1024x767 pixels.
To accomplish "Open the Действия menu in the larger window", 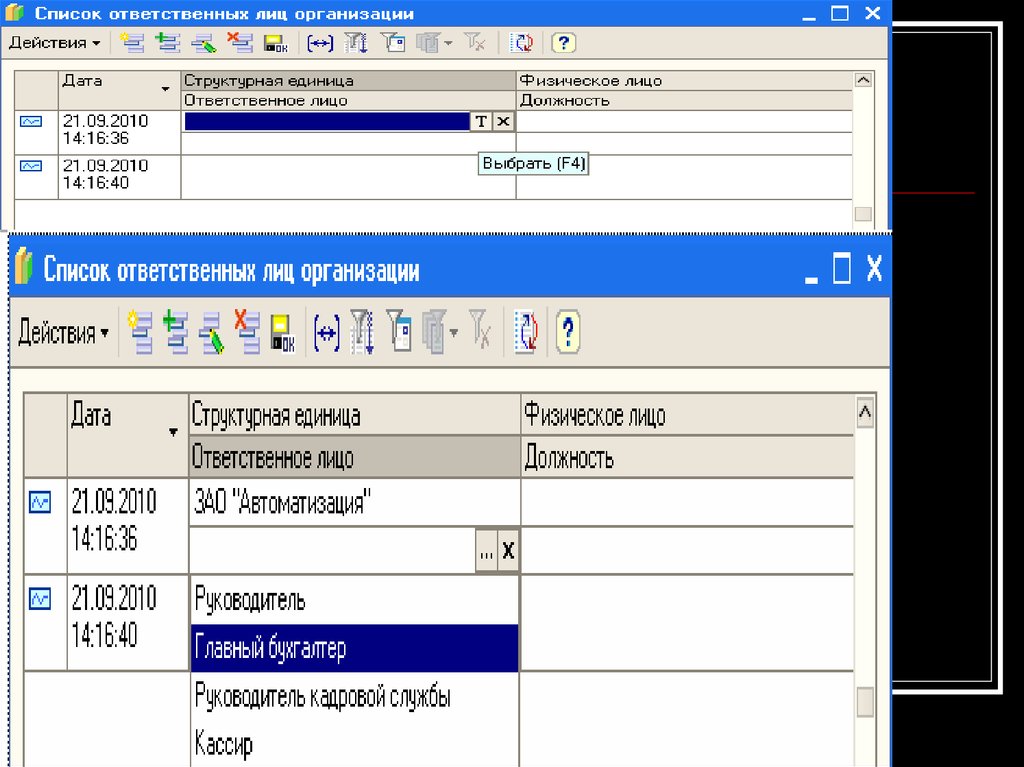I will (x=63, y=333).
